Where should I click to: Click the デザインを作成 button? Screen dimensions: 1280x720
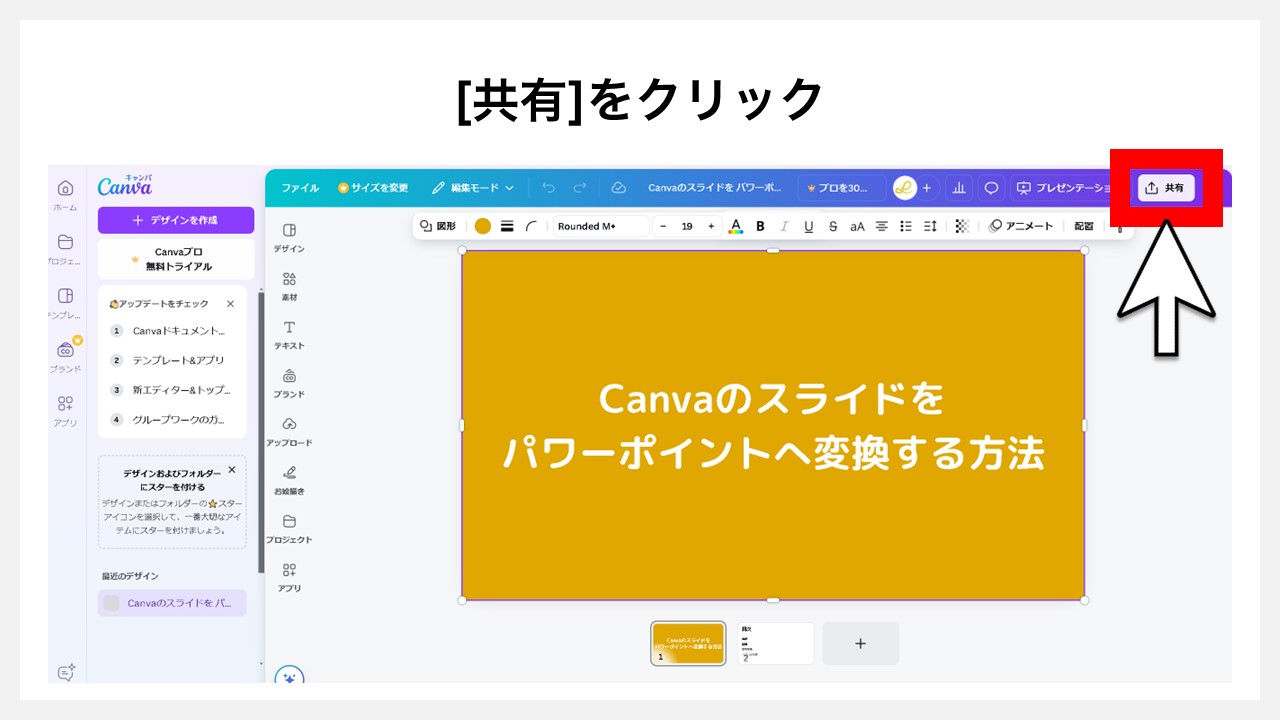tap(175, 219)
